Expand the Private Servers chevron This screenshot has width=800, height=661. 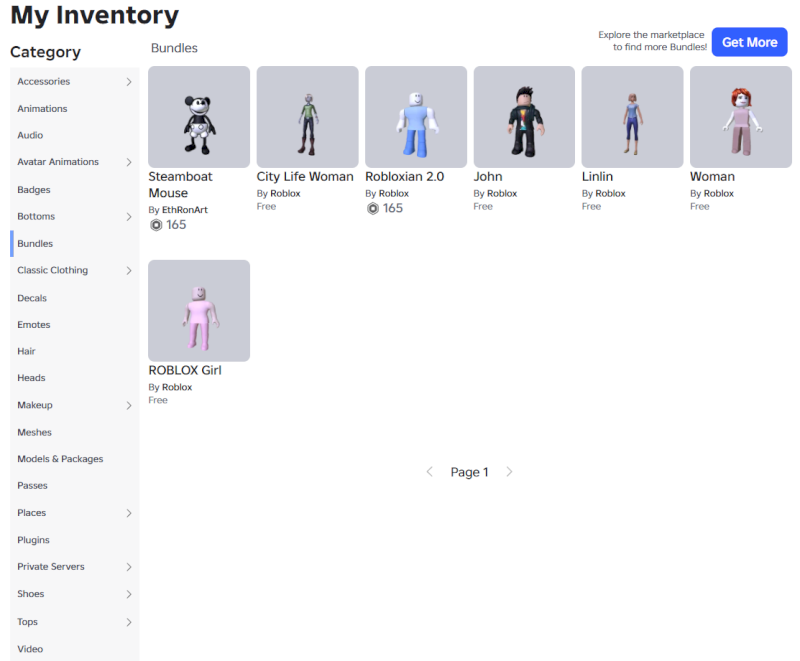[x=129, y=567]
